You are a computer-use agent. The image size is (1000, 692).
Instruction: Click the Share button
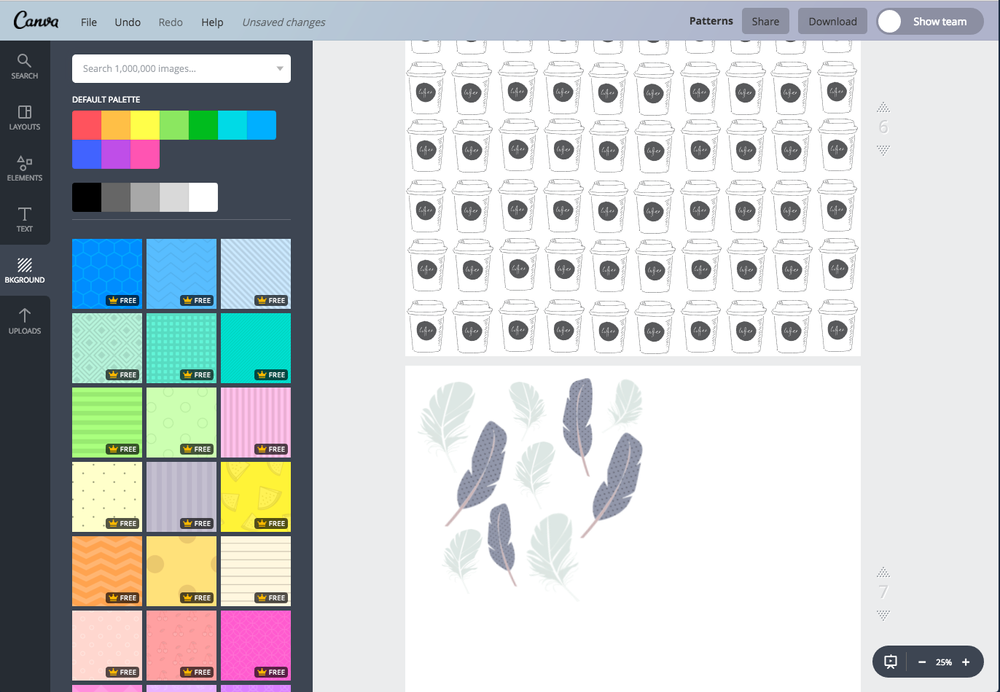pyautogui.click(x=765, y=20)
